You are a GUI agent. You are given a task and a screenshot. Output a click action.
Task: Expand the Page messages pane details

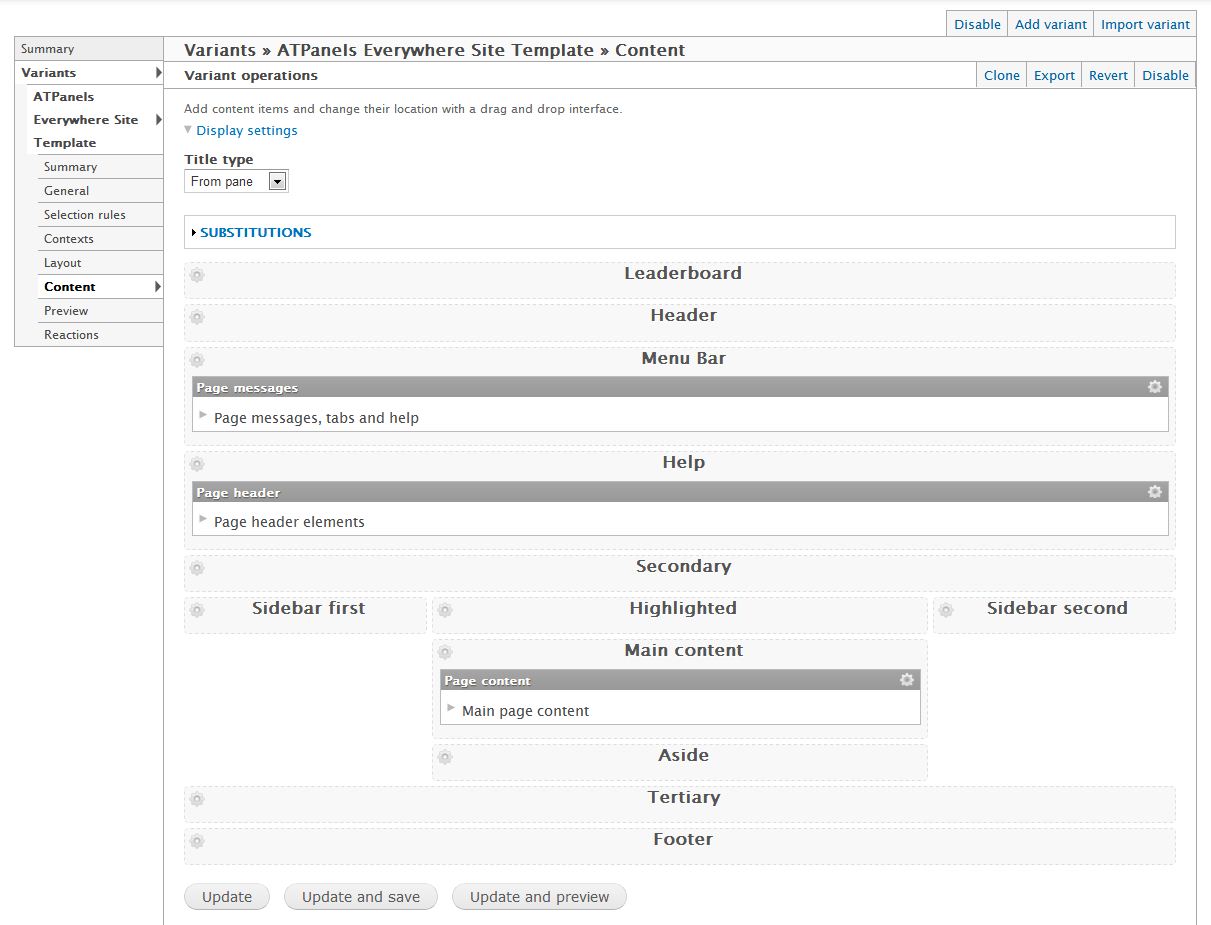point(203,415)
